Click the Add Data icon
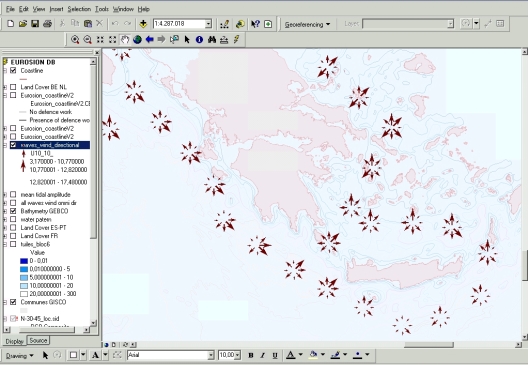The image size is (528, 365). (x=143, y=24)
